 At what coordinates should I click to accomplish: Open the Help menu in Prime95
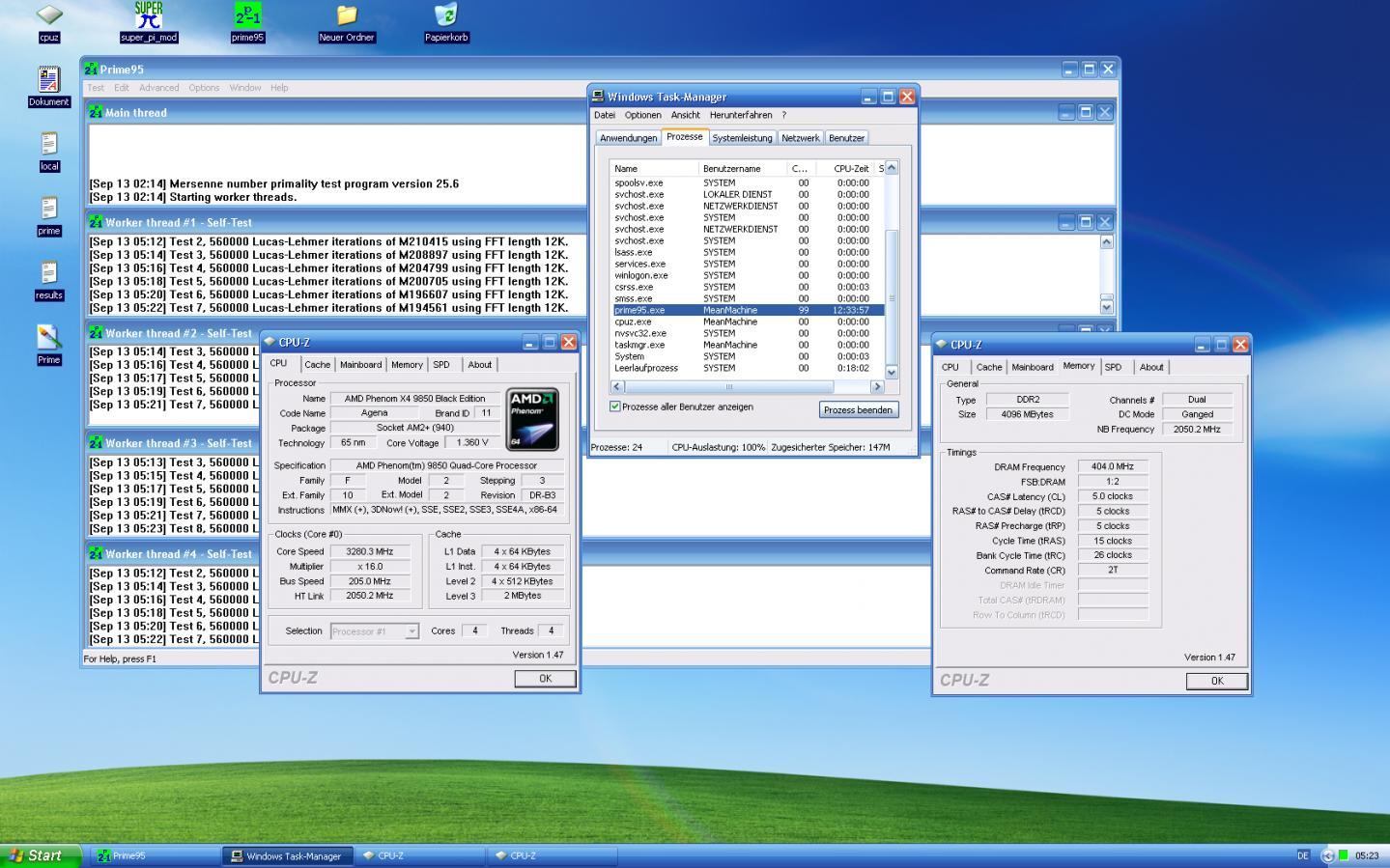coord(279,88)
